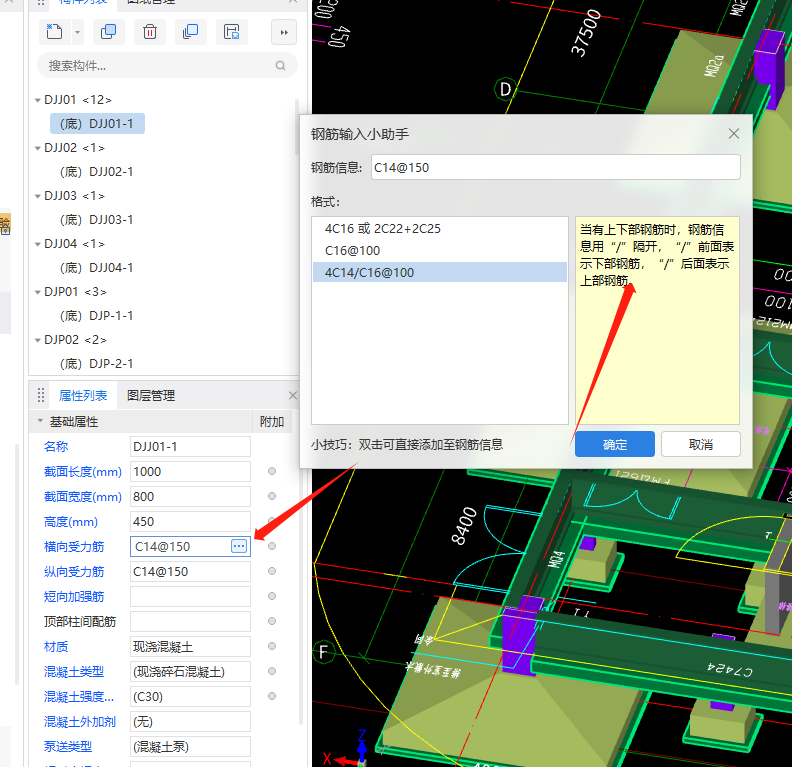Edit the 纵向受力筋 value field

[190, 572]
